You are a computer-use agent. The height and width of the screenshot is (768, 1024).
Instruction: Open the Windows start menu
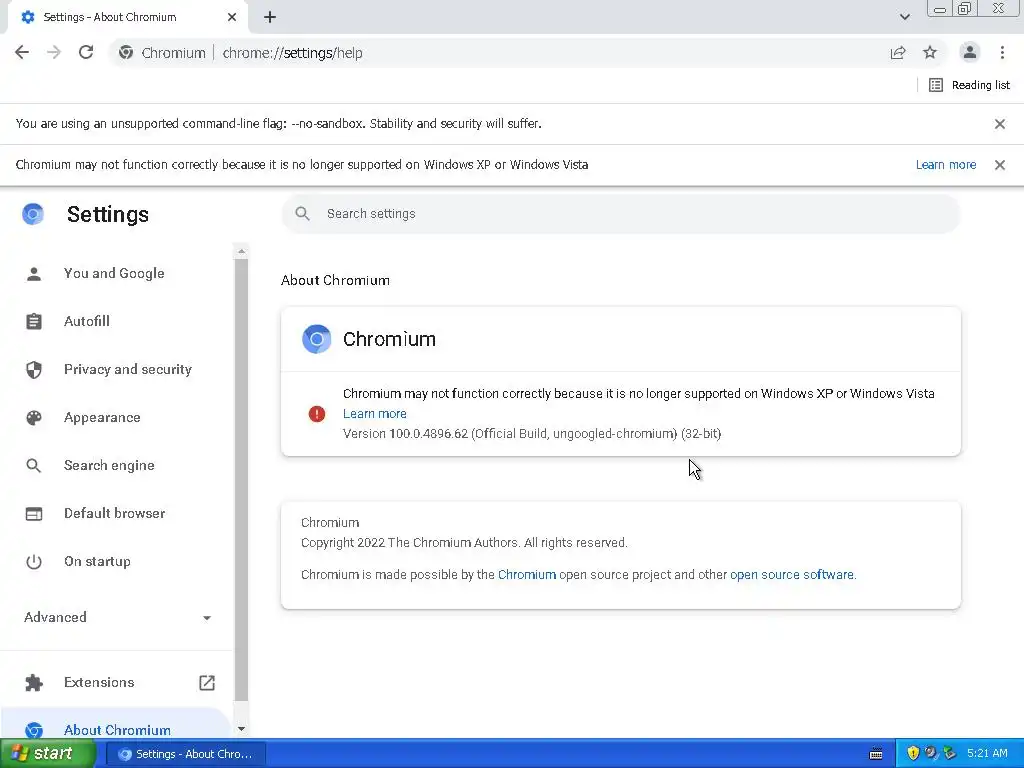[x=47, y=754]
